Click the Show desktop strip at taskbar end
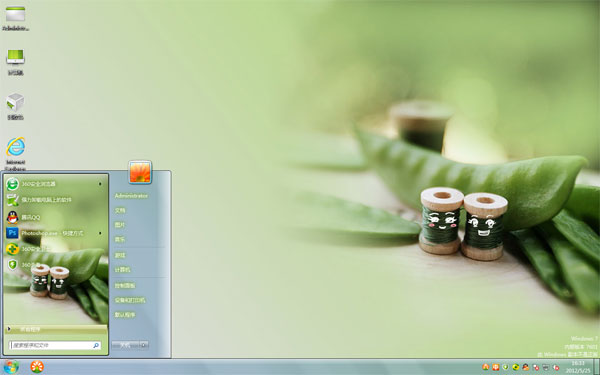Image resolution: width=600 pixels, height=375 pixels. pyautogui.click(x=596, y=367)
